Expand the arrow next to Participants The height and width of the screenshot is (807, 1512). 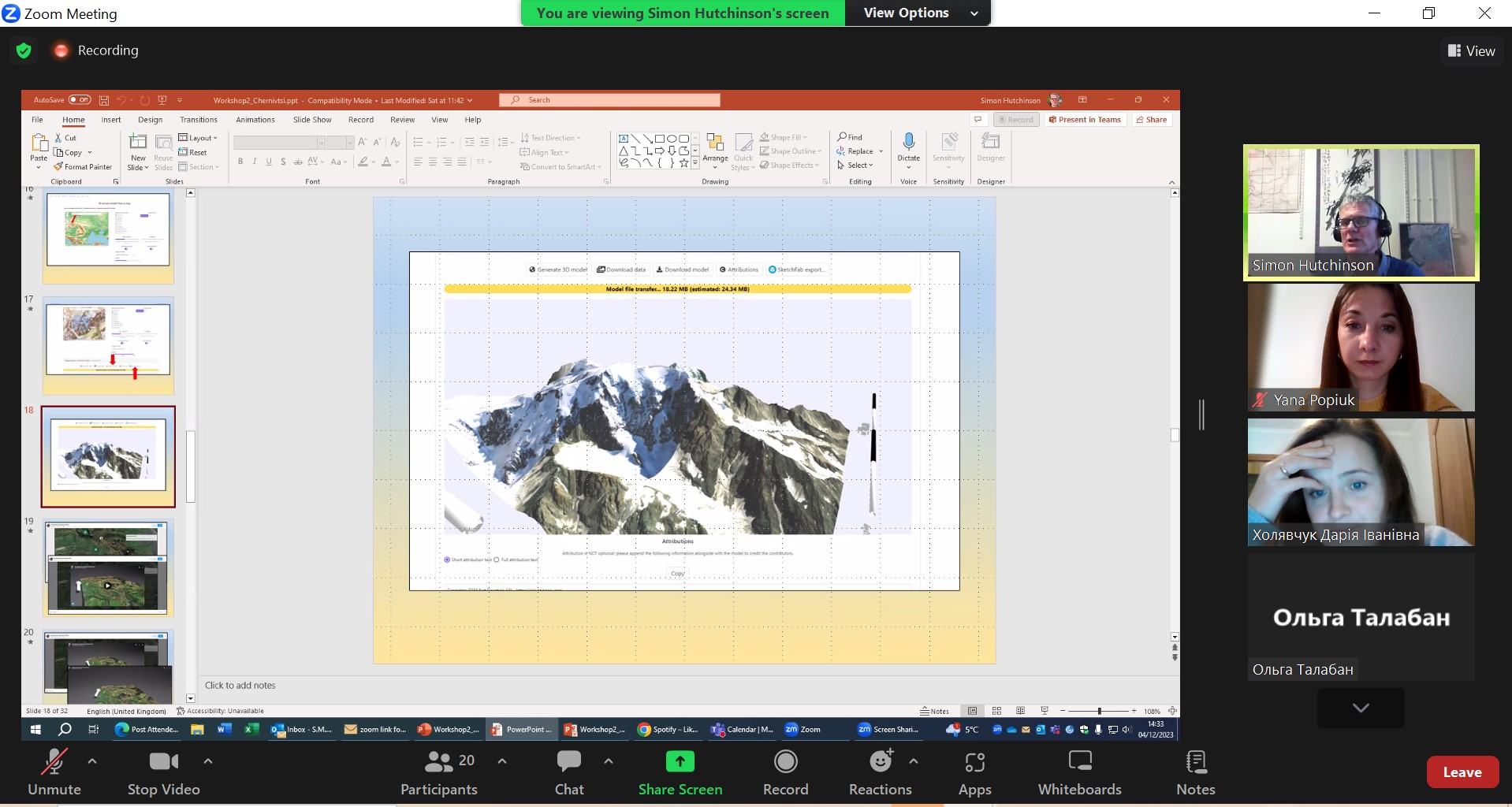click(x=502, y=761)
